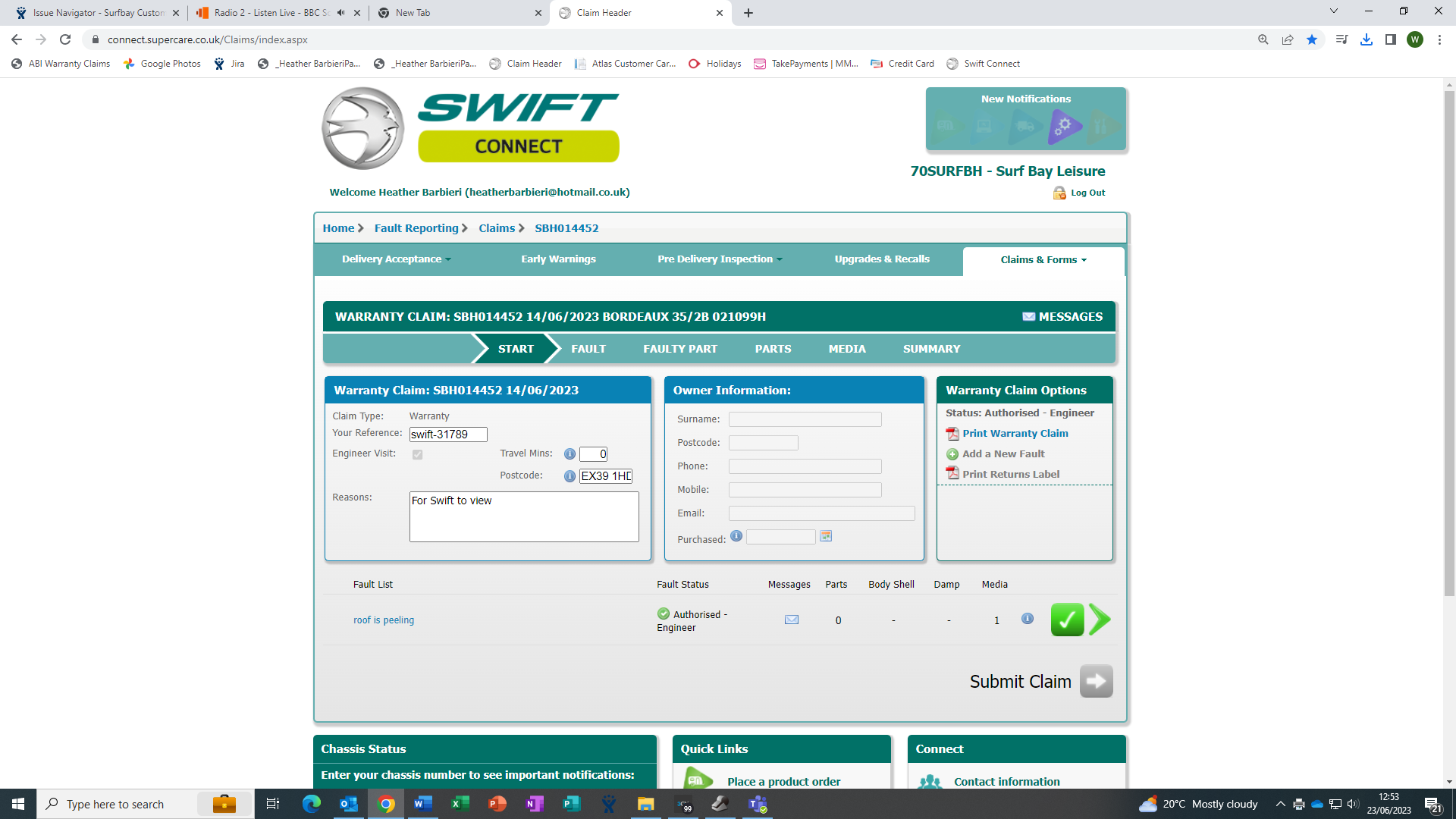Viewport: 1456px width, 819px height.
Task: Toggle the Engineer Visit checkbox
Action: click(417, 454)
